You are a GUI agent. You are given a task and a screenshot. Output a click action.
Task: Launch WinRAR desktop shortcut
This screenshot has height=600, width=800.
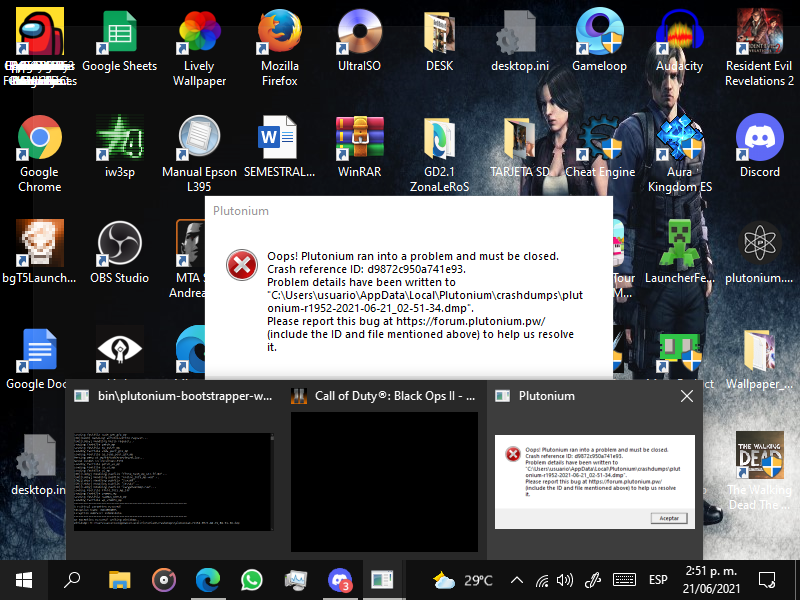click(359, 147)
